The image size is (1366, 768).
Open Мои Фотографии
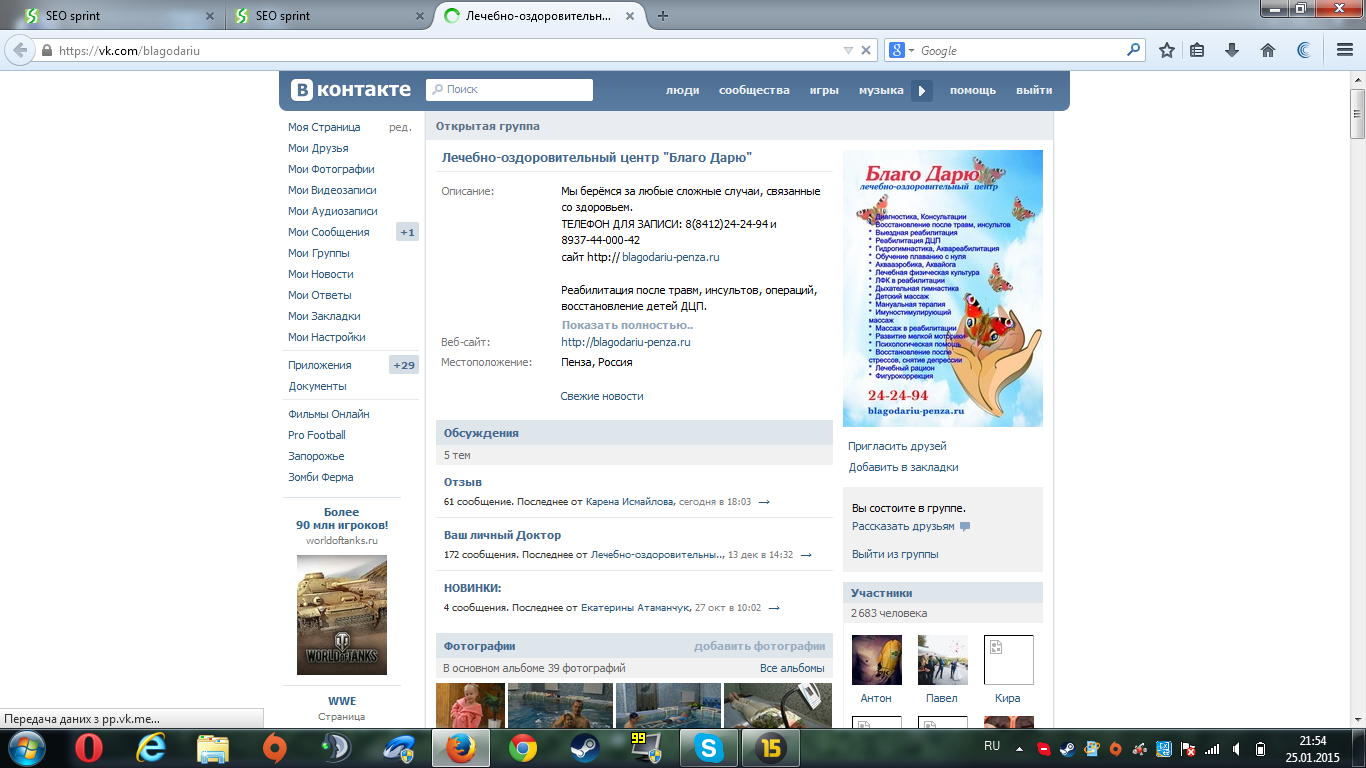point(331,169)
